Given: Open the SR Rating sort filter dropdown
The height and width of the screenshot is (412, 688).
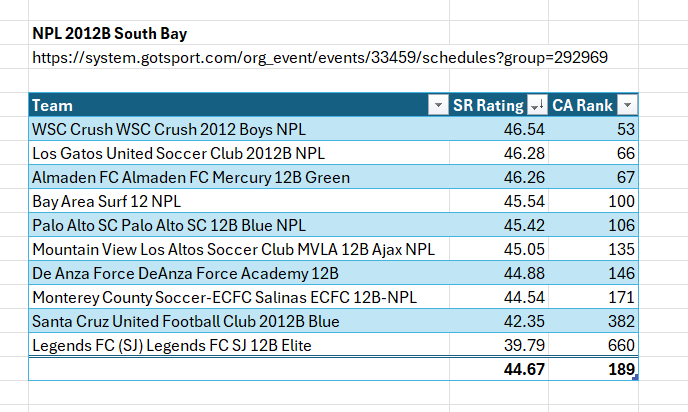Looking at the screenshot, I should [x=537, y=105].
